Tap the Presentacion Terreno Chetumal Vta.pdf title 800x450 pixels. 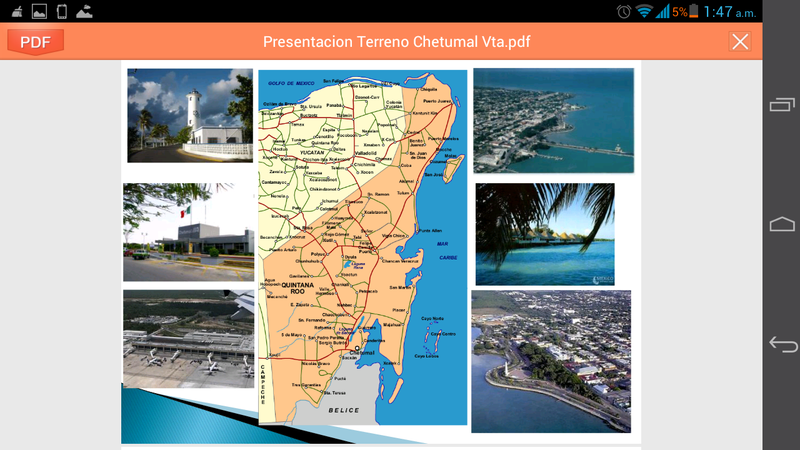click(395, 41)
